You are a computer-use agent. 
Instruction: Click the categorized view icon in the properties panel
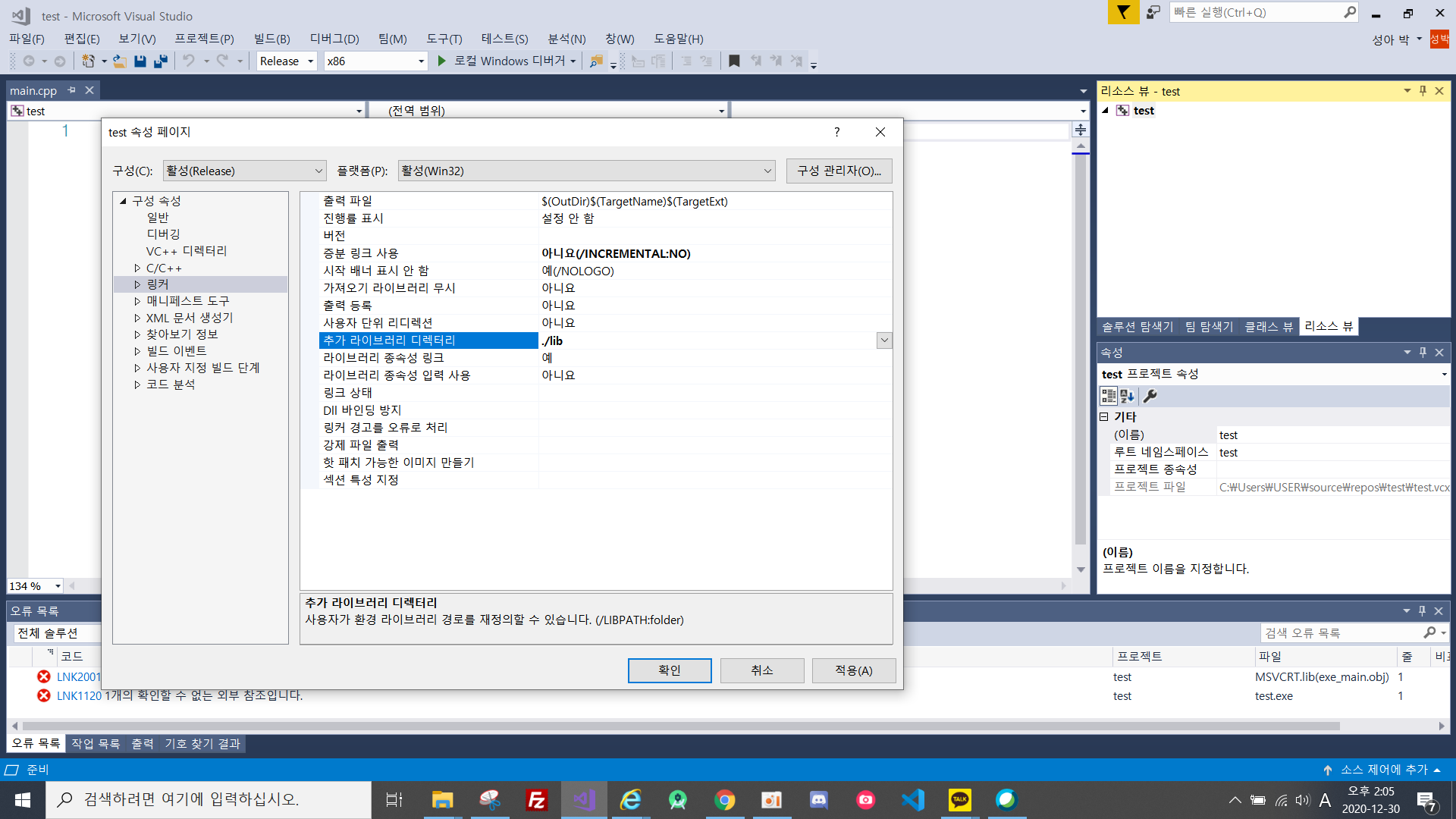coord(1108,396)
